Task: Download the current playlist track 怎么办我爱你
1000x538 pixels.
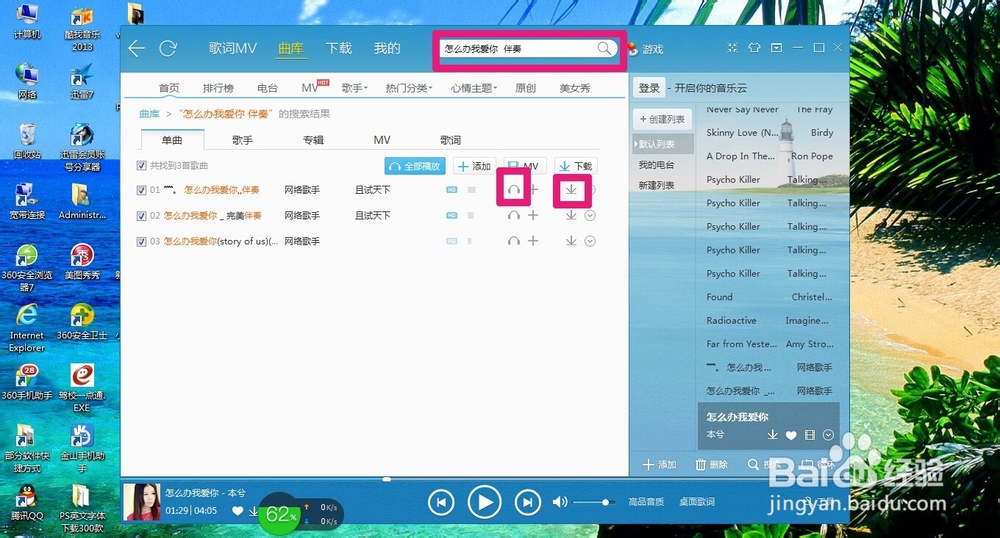Action: 772,435
